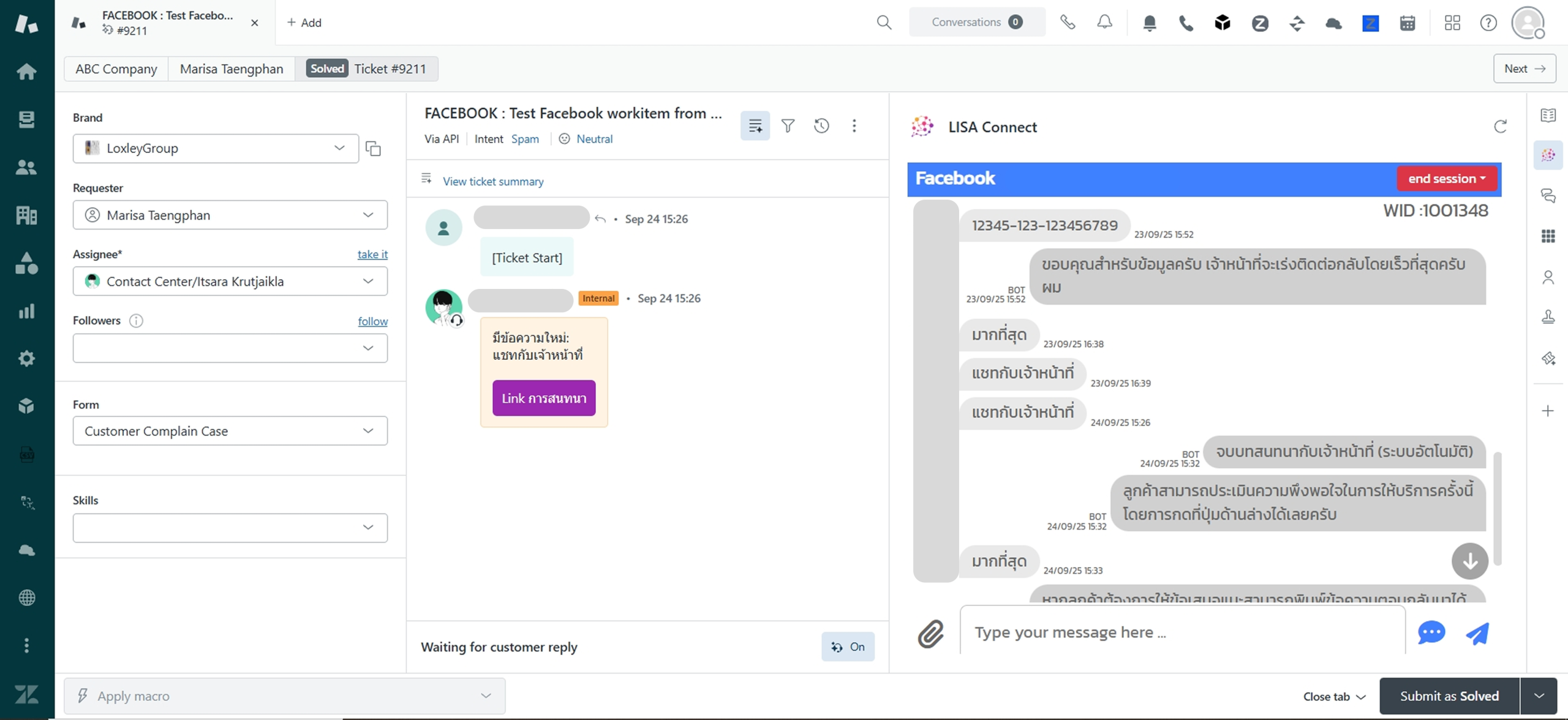1568x720 pixels.
Task: Switch to the ABC Company tab
Action: click(x=116, y=69)
